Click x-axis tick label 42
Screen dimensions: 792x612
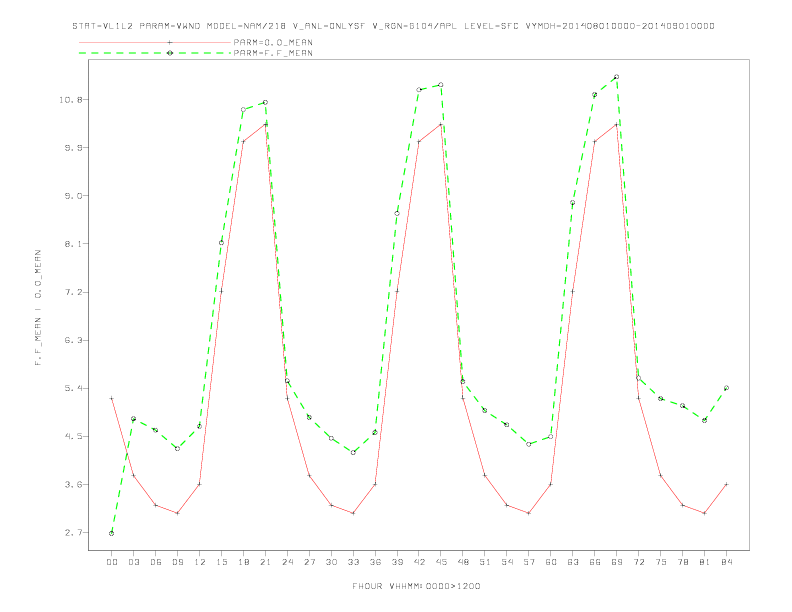coord(419,562)
